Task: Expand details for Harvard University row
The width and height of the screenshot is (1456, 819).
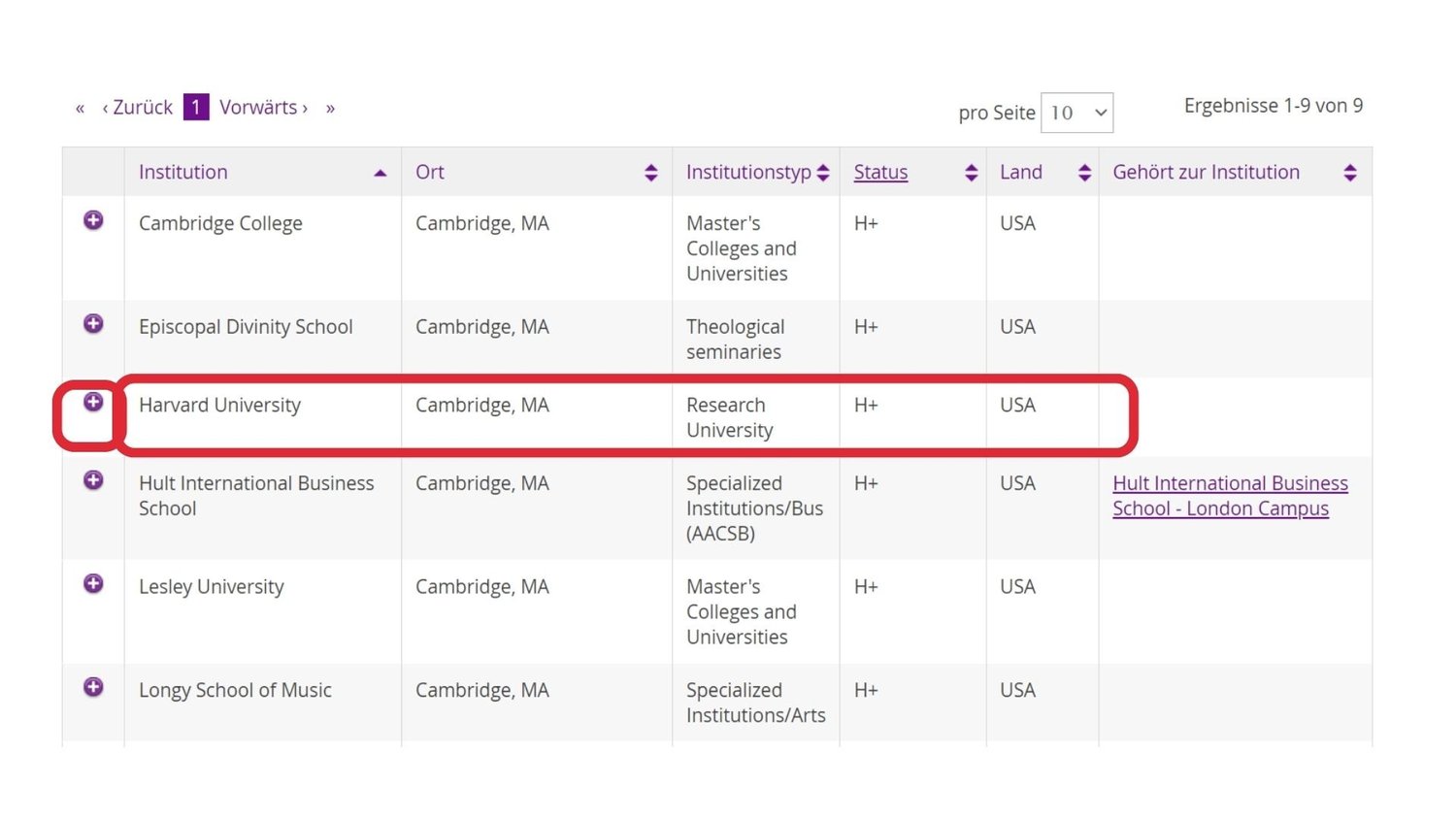Action: 92,403
